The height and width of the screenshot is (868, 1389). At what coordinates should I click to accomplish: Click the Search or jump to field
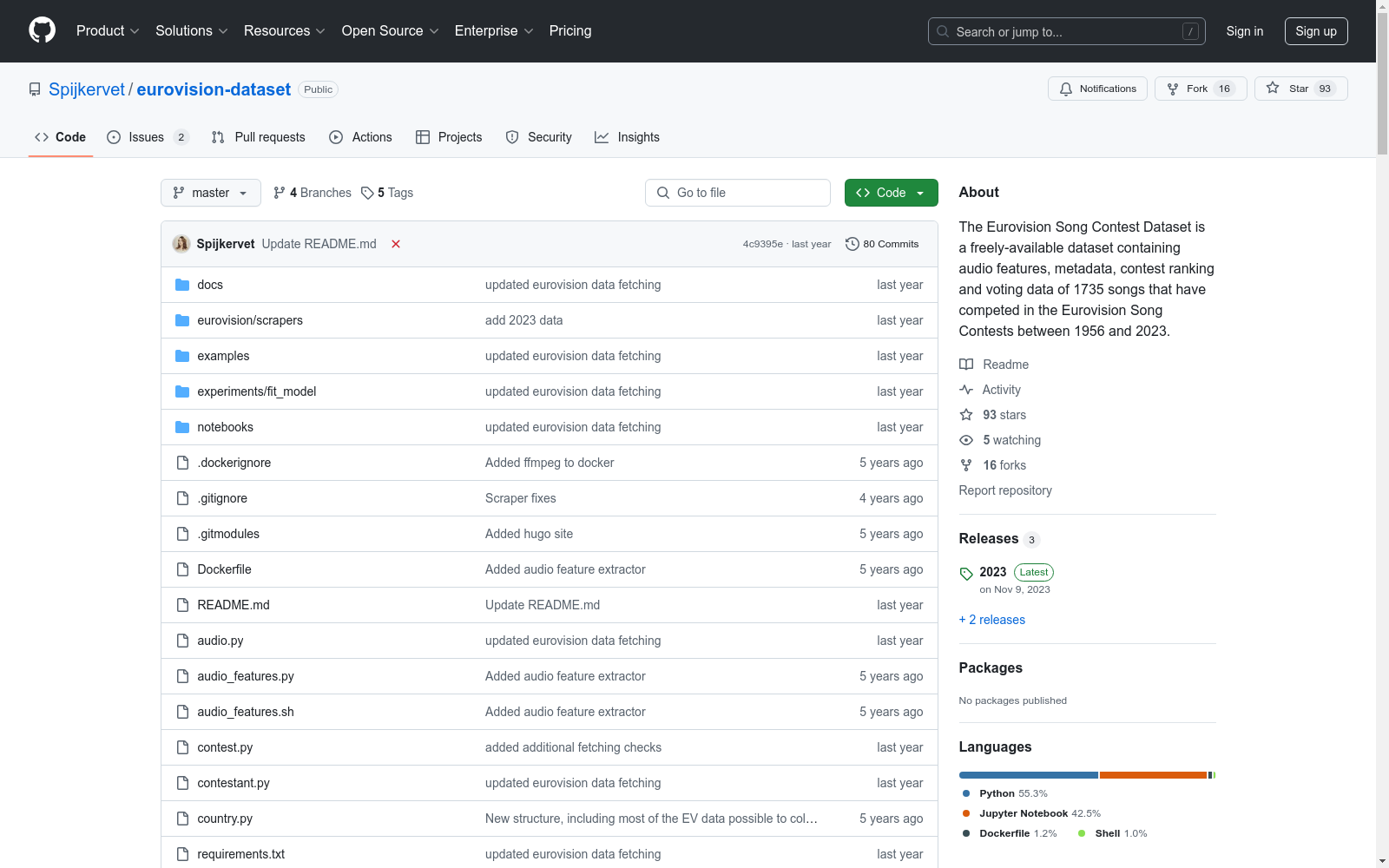[x=1066, y=31]
